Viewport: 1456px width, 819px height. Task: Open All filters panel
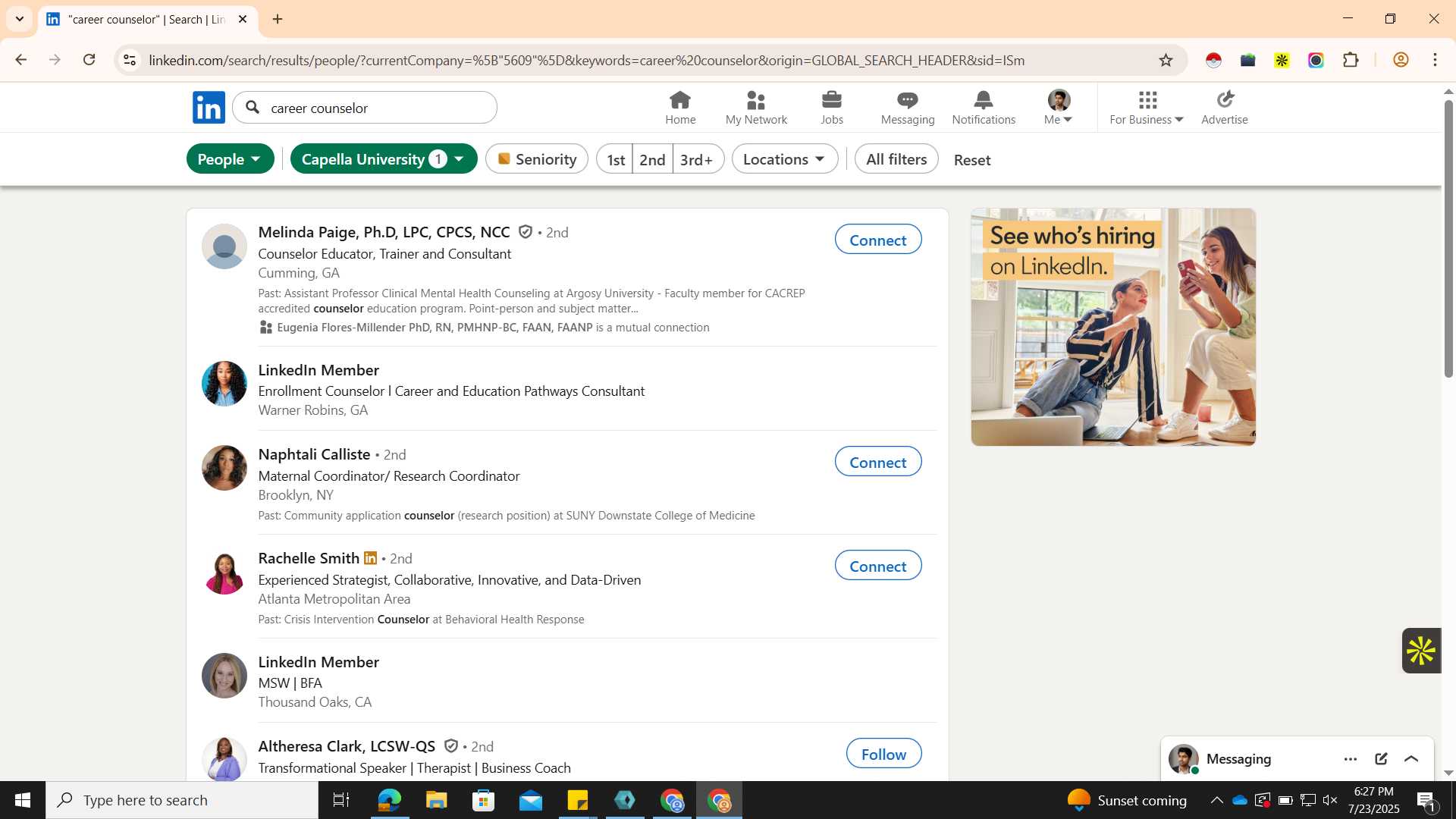pyautogui.click(x=896, y=159)
